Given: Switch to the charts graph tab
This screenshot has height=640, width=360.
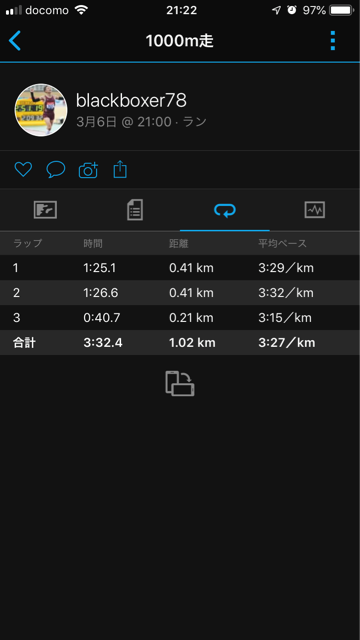Looking at the screenshot, I should pos(315,210).
